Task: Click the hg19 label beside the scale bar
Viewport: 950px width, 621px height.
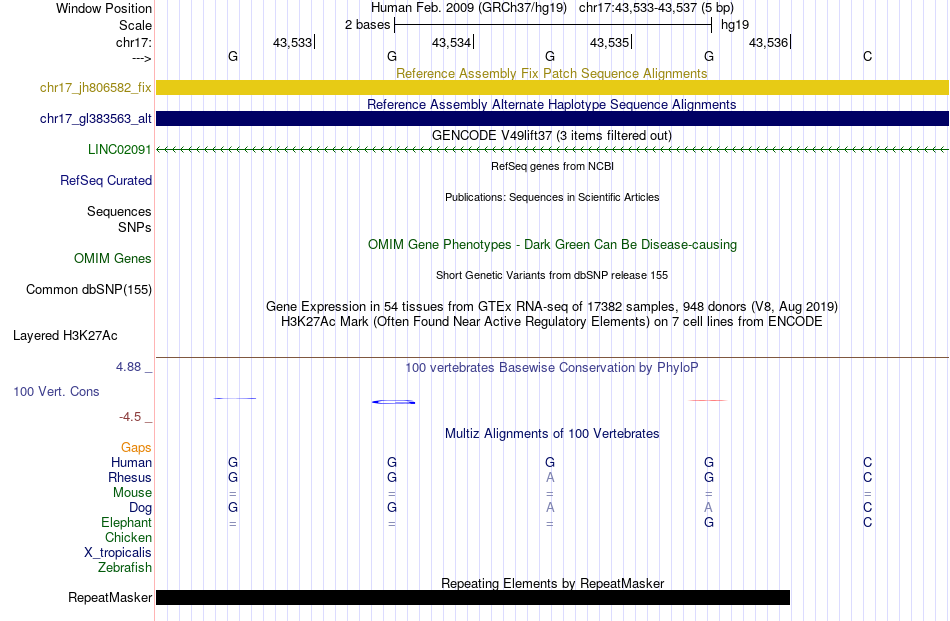Action: [735, 25]
